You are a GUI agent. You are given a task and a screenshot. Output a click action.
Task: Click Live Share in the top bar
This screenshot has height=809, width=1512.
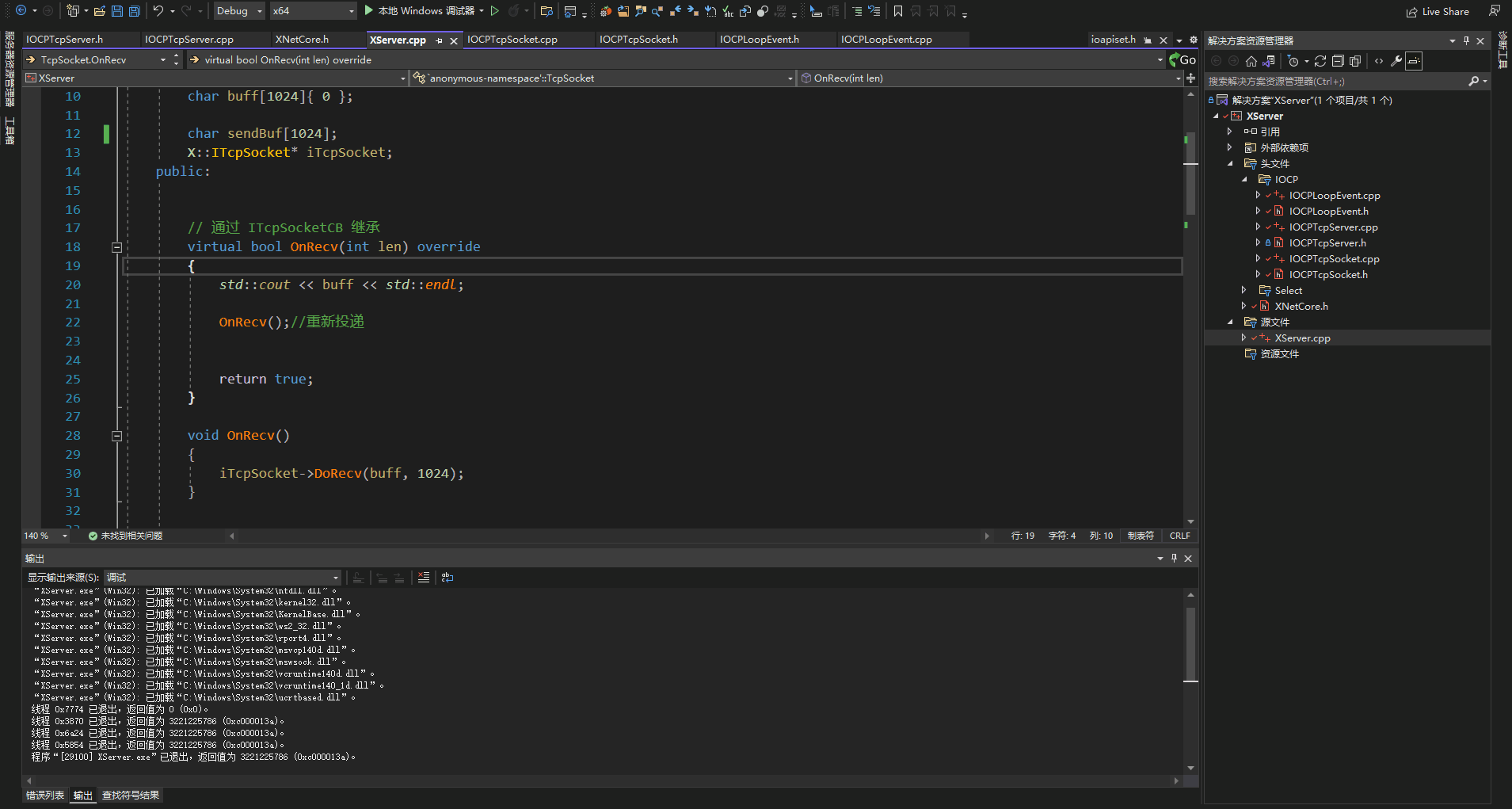[1437, 11]
